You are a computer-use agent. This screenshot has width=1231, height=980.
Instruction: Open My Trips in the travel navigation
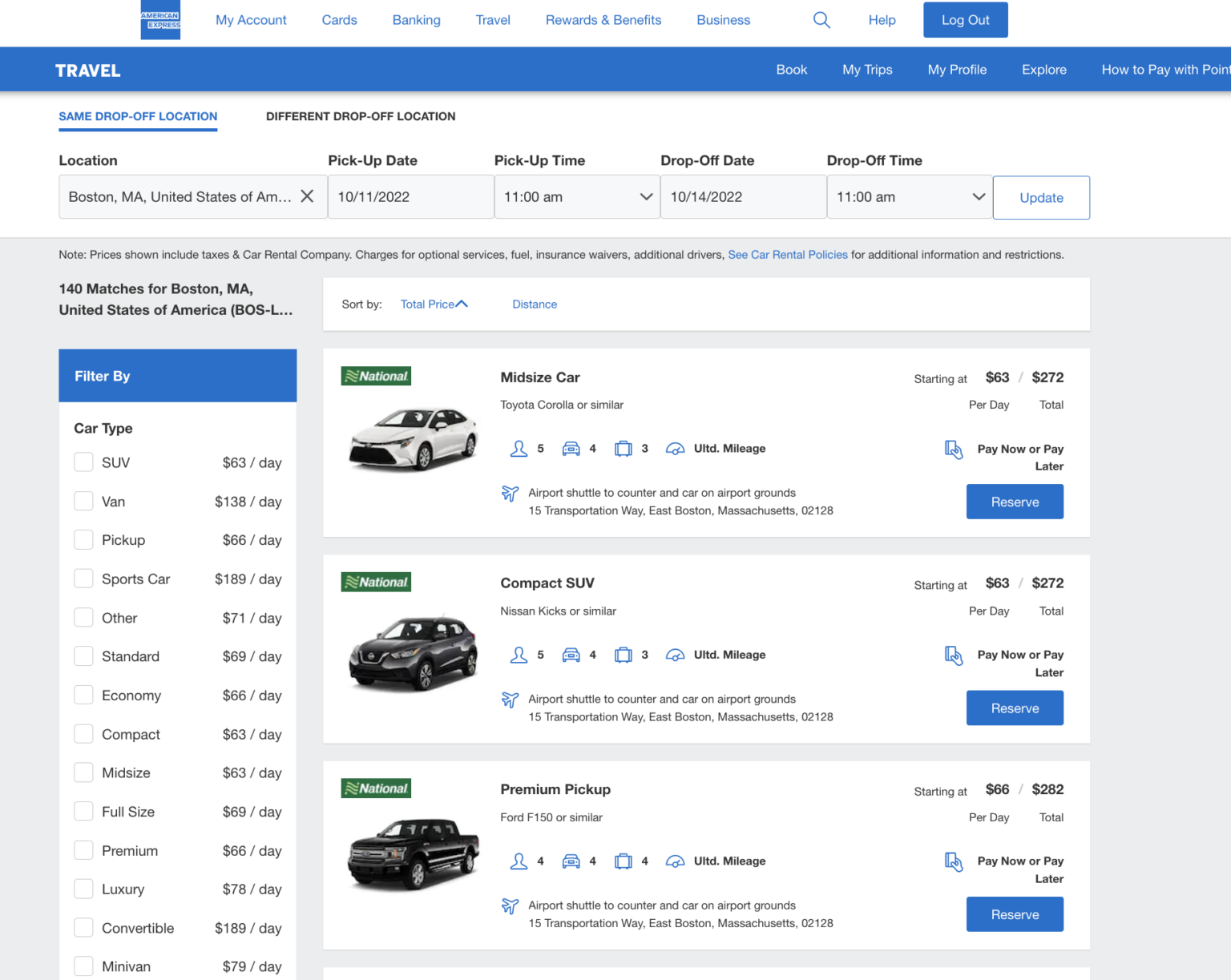pos(867,70)
